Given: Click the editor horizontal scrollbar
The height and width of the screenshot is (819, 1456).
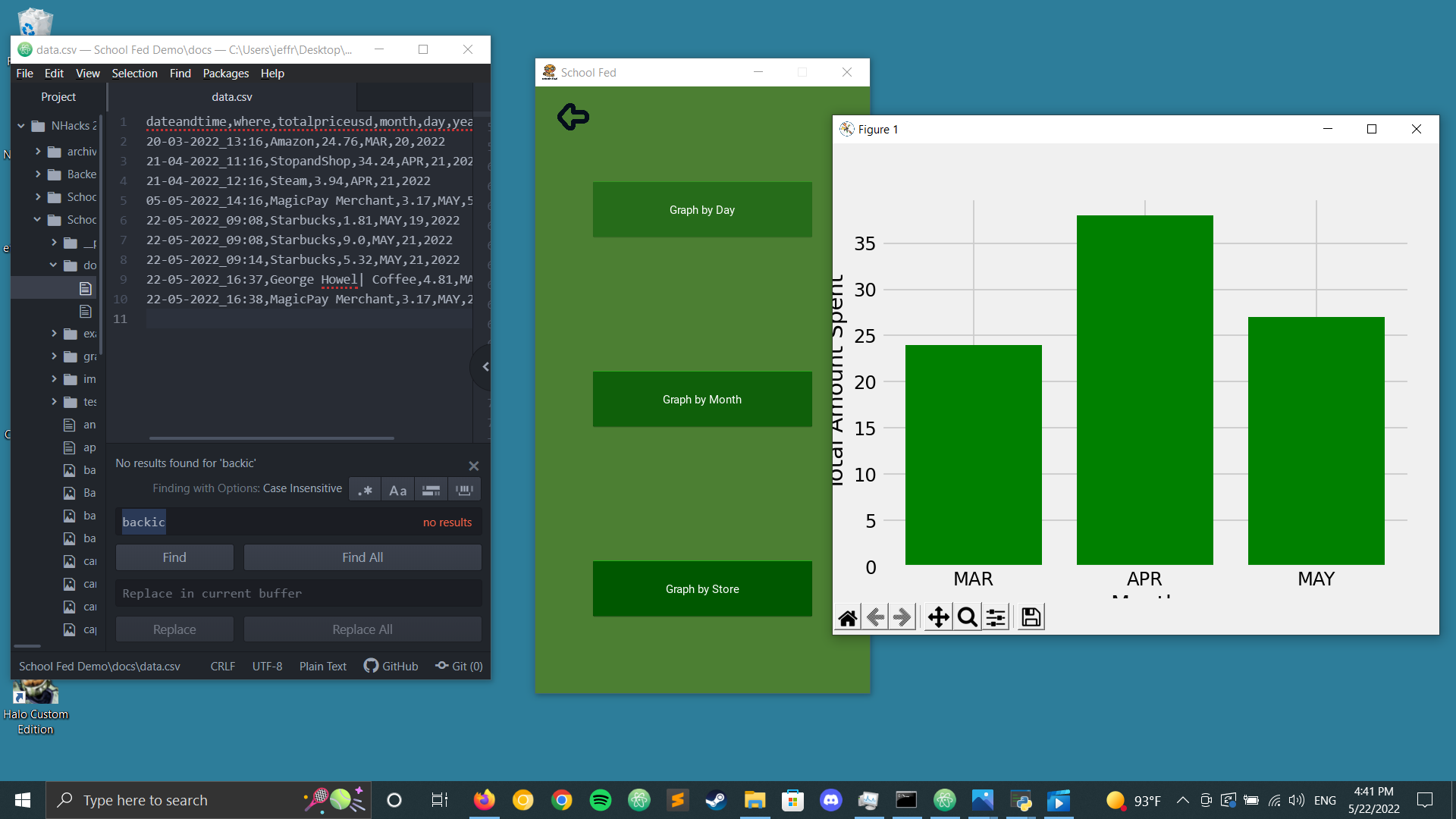Looking at the screenshot, I should (271, 438).
